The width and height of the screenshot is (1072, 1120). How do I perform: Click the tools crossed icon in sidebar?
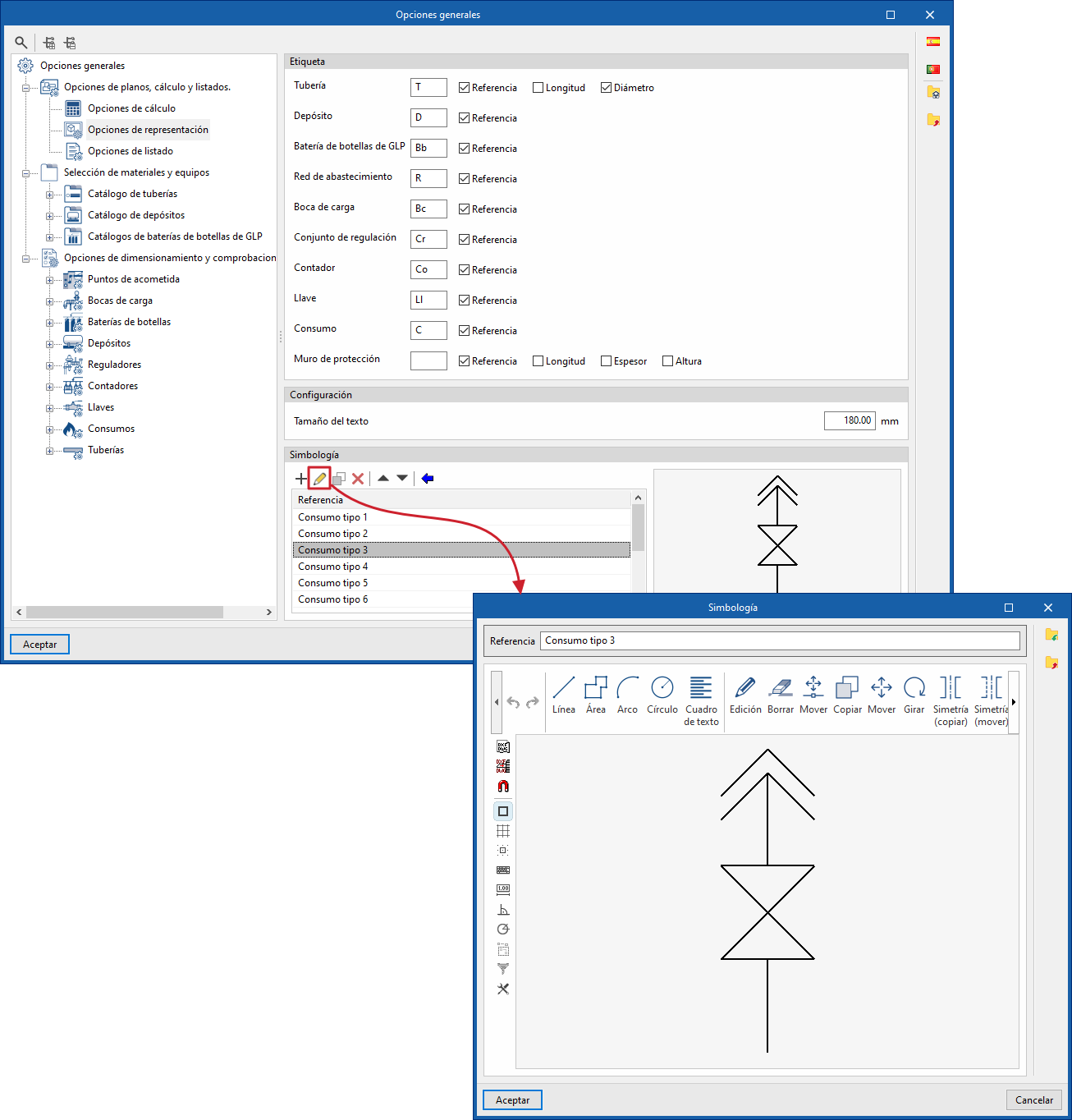pyautogui.click(x=503, y=989)
